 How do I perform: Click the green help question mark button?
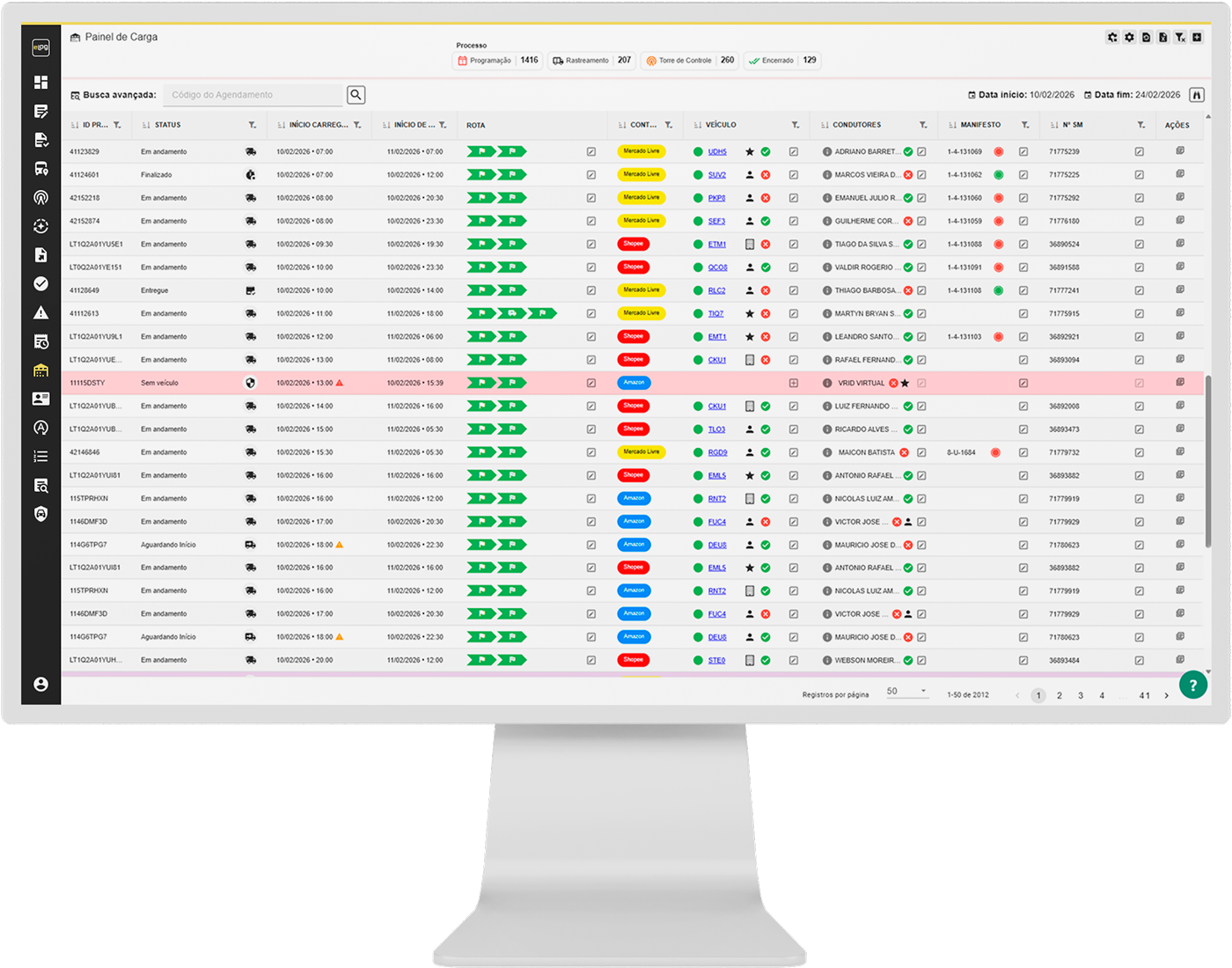click(1193, 685)
